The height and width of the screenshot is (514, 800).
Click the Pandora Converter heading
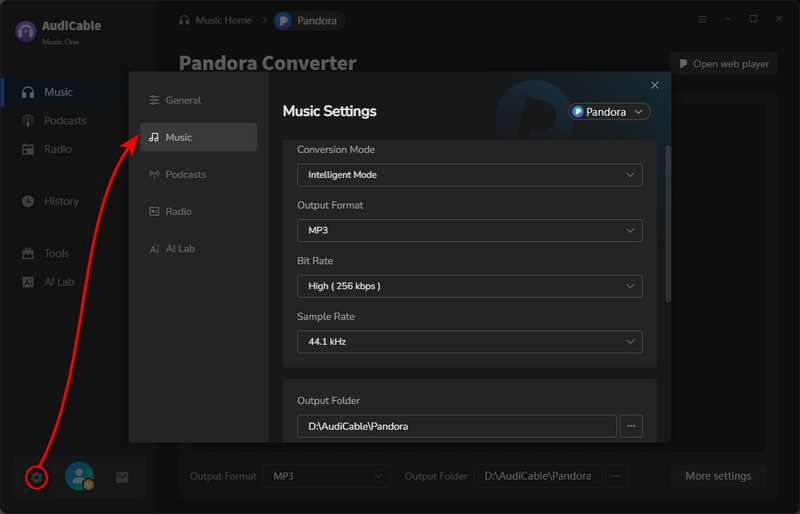[267, 63]
